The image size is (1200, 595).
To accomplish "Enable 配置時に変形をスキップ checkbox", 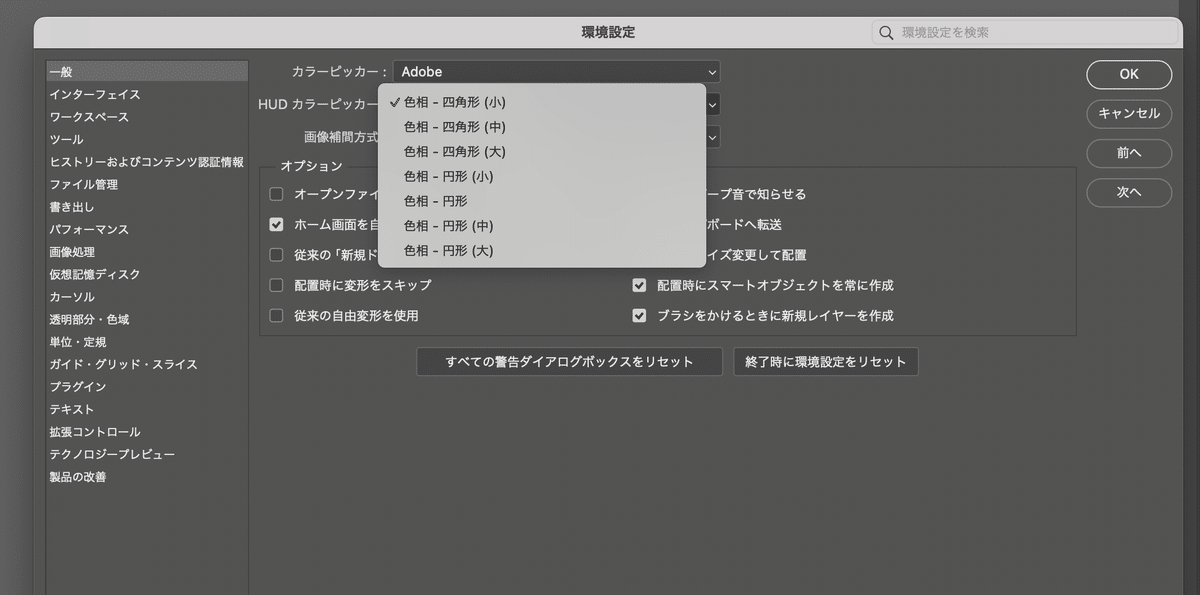I will click(276, 285).
